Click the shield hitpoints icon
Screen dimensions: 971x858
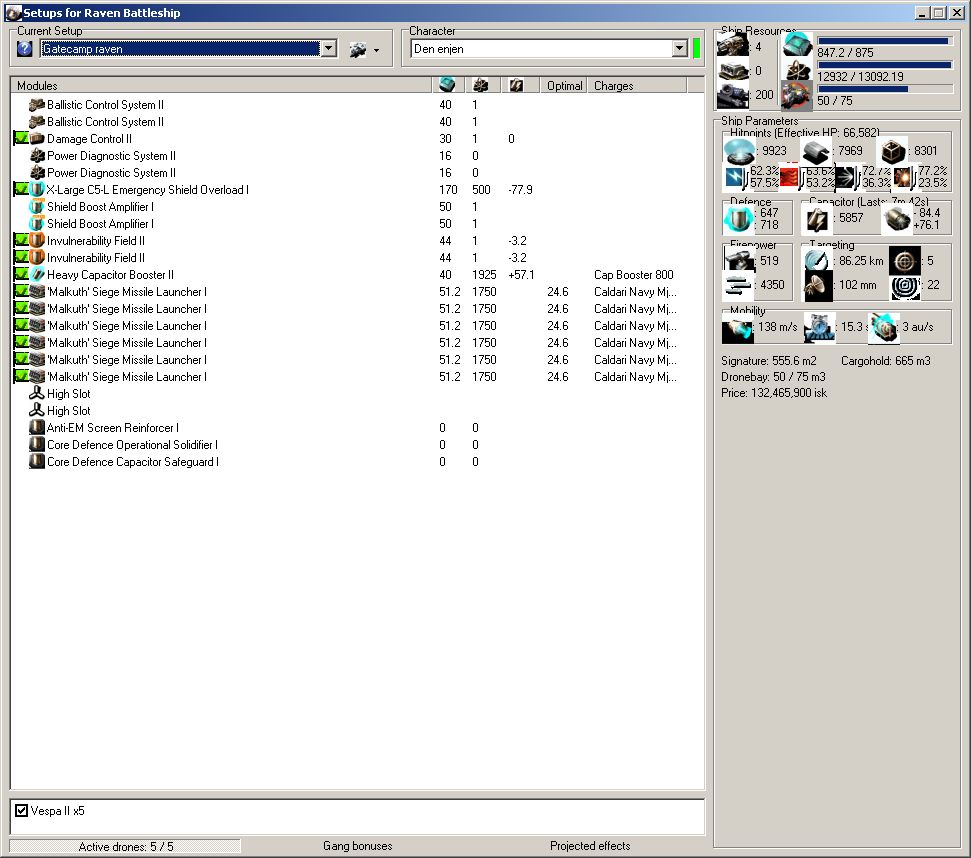click(740, 151)
